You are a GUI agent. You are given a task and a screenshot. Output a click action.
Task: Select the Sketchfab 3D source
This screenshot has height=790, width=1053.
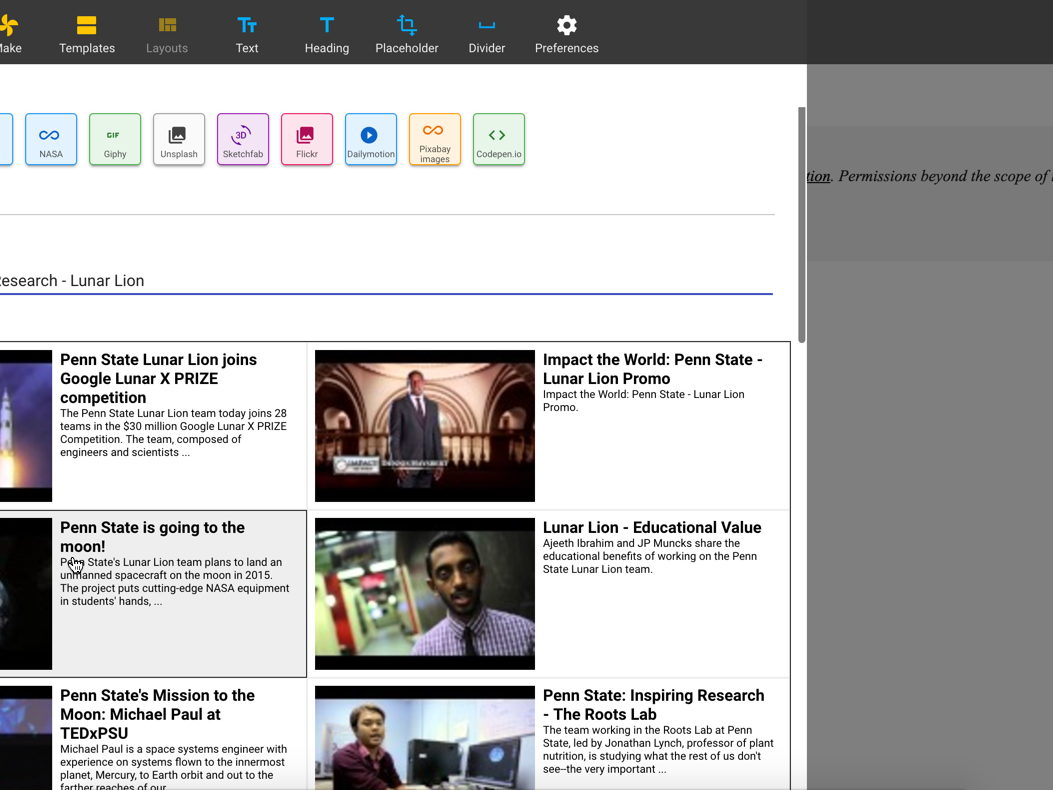[x=242, y=139]
